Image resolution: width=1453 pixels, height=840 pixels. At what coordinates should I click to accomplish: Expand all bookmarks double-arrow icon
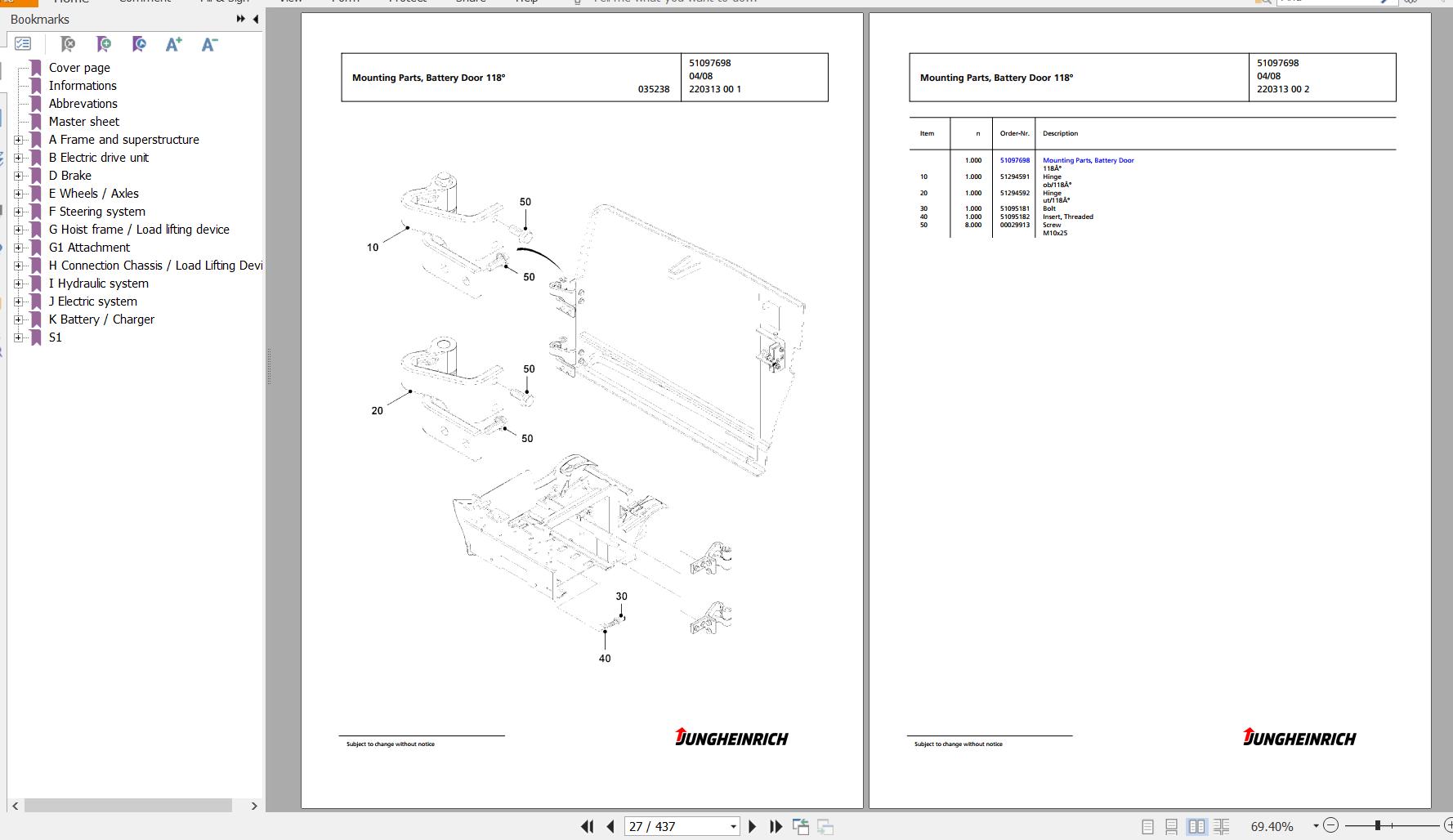pos(240,19)
